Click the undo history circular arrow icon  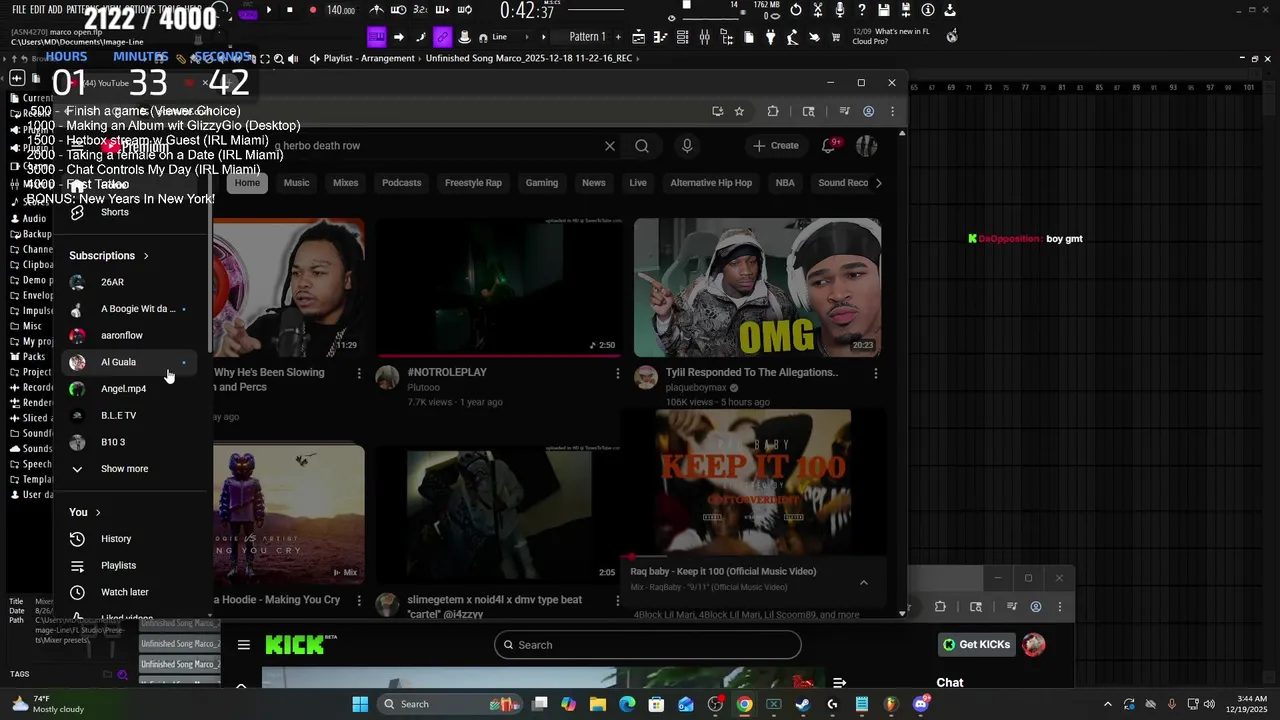(x=796, y=10)
